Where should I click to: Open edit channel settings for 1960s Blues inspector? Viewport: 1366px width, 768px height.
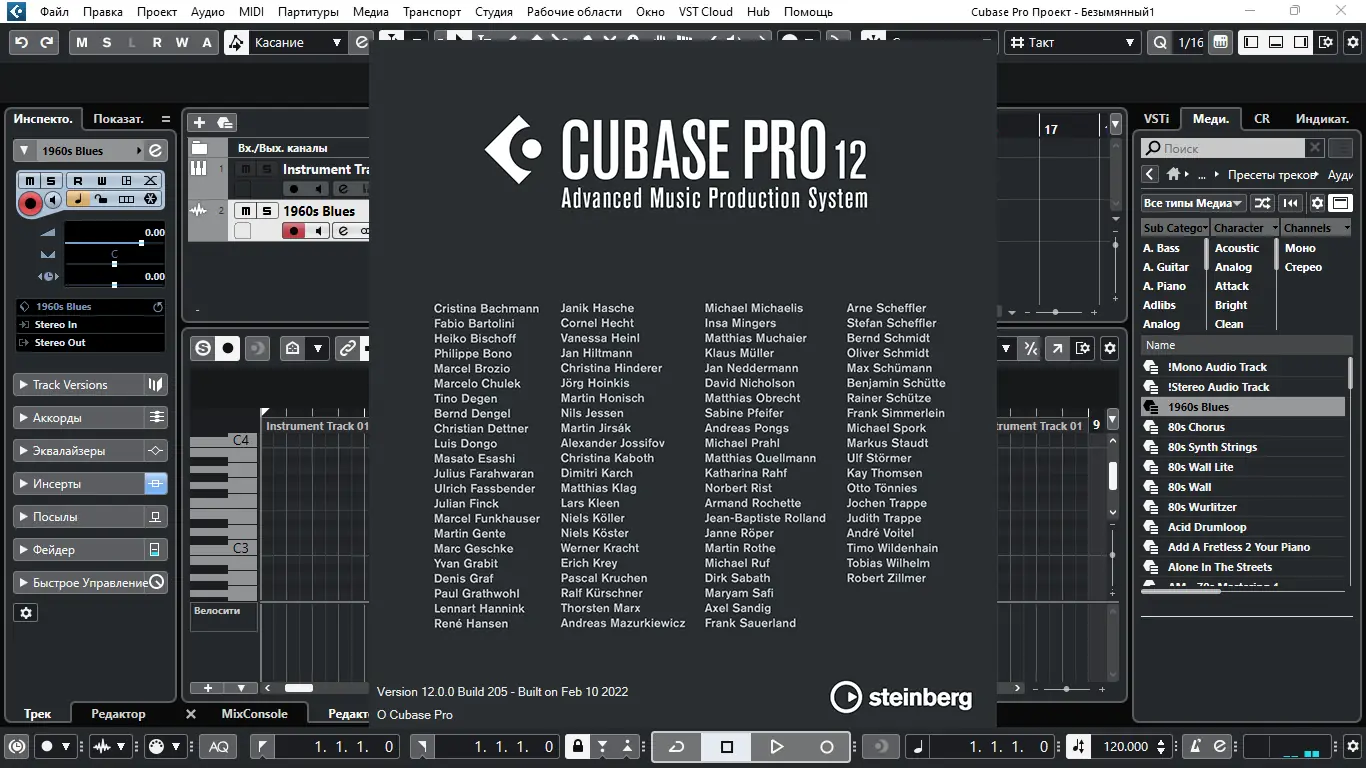tap(156, 151)
